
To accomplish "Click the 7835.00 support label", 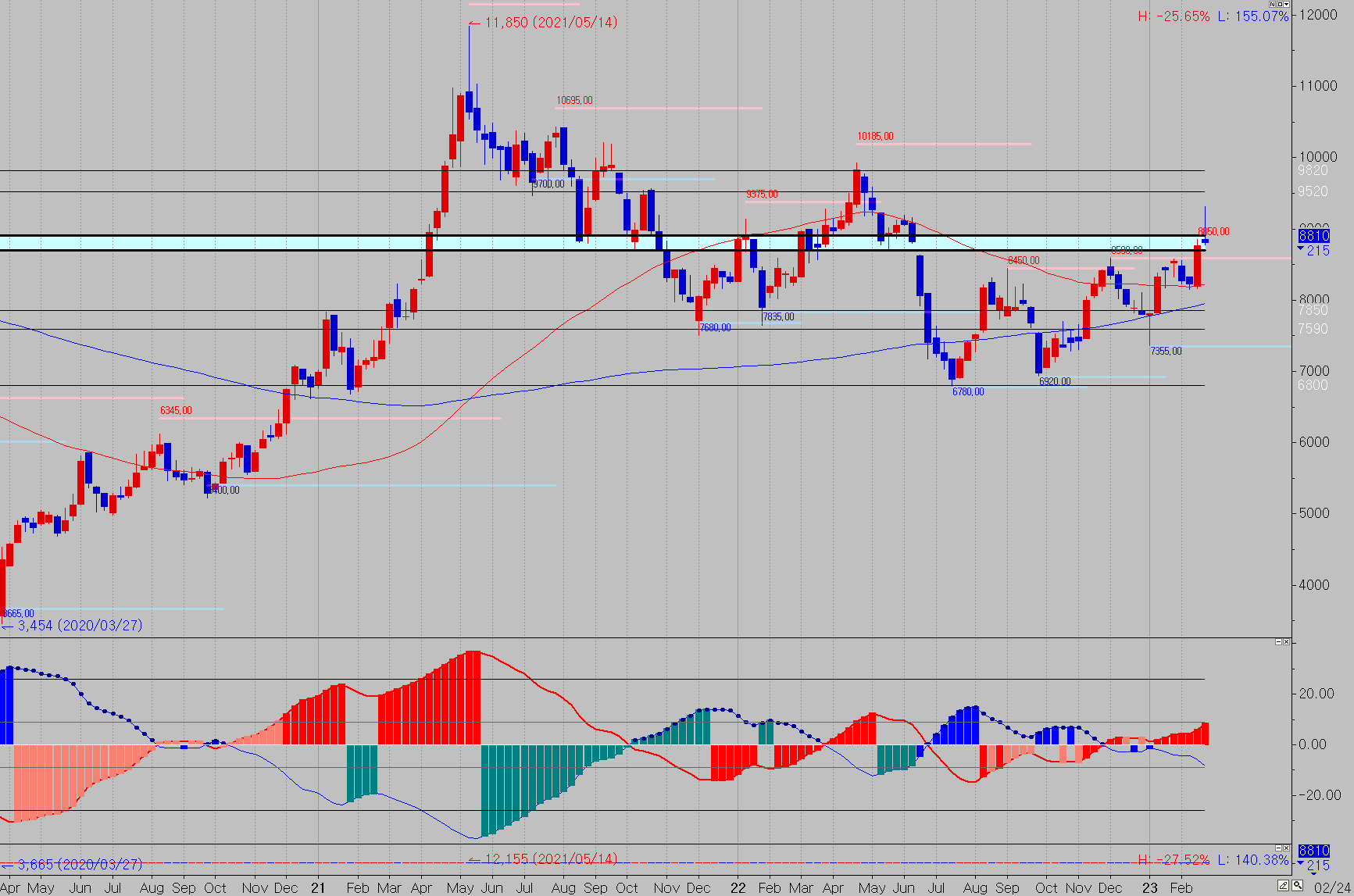I will point(778,317).
